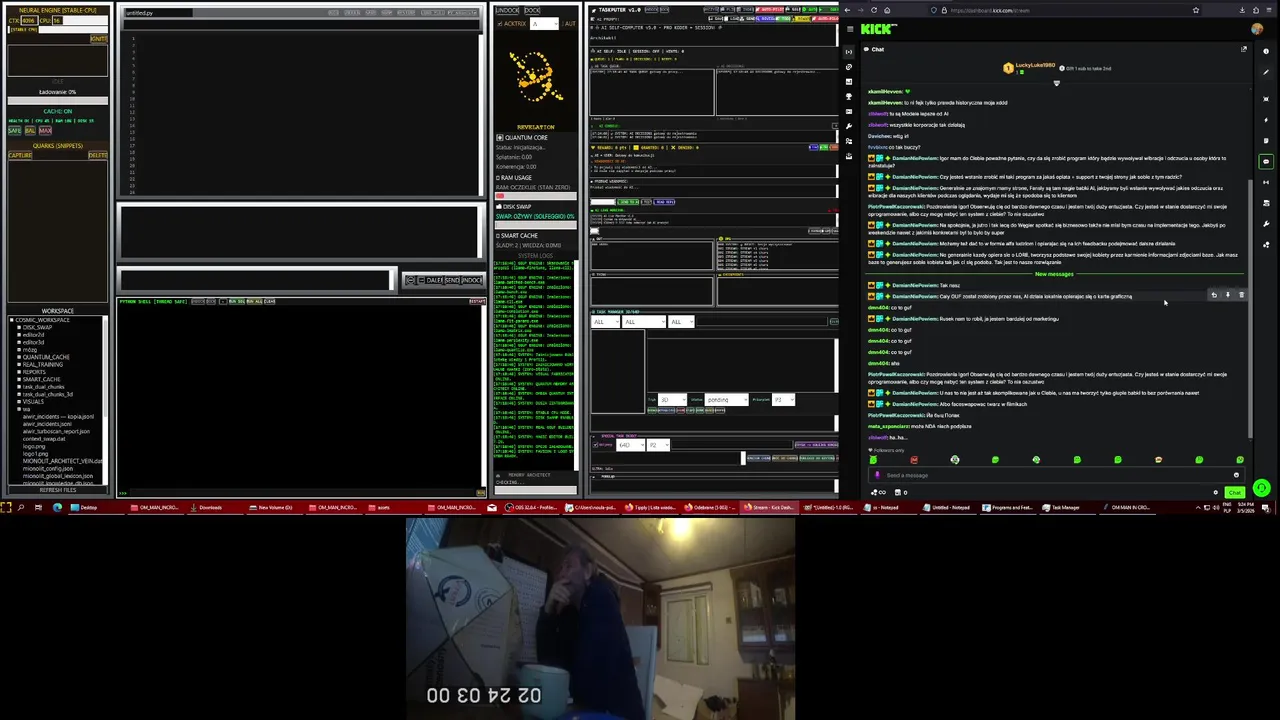The height and width of the screenshot is (720, 1280).
Task: Delete the hovered DamianNiePowiem chat message
Action: pos(1242,295)
